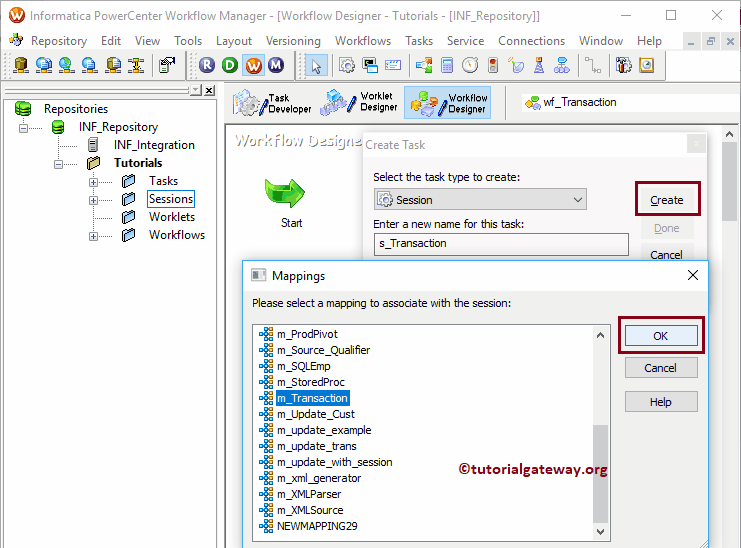Viewport: 741px width, 548px height.
Task: Select the m_ProdPivot mapping
Action: point(307,334)
